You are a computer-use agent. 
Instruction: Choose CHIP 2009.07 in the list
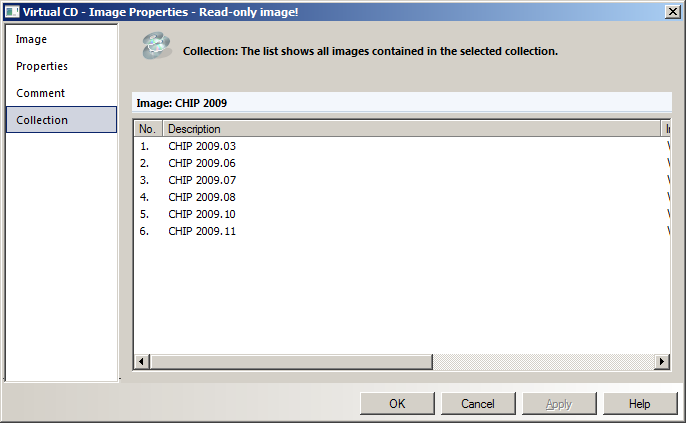[x=202, y=180]
